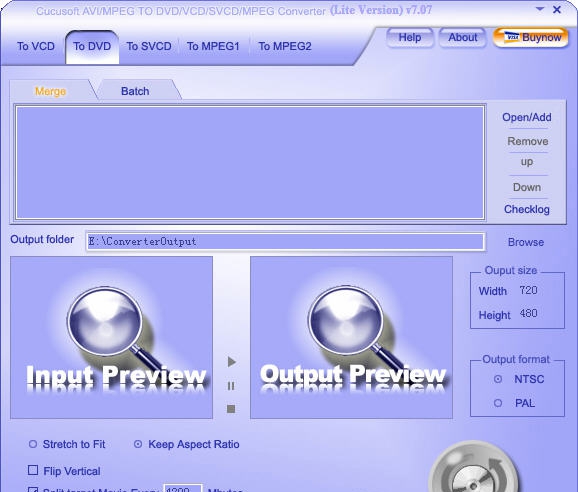
Task: Click the Output Preview pane
Action: (x=351, y=338)
